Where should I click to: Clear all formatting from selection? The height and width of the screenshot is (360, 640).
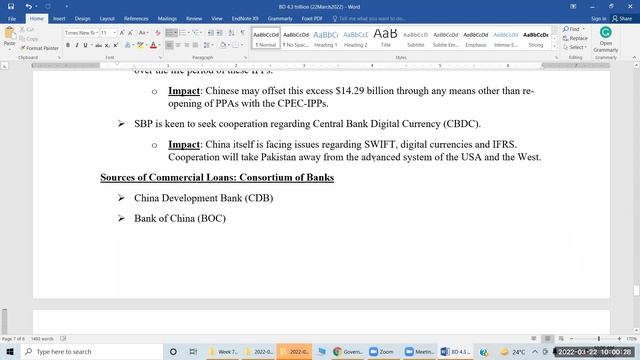pos(158,33)
